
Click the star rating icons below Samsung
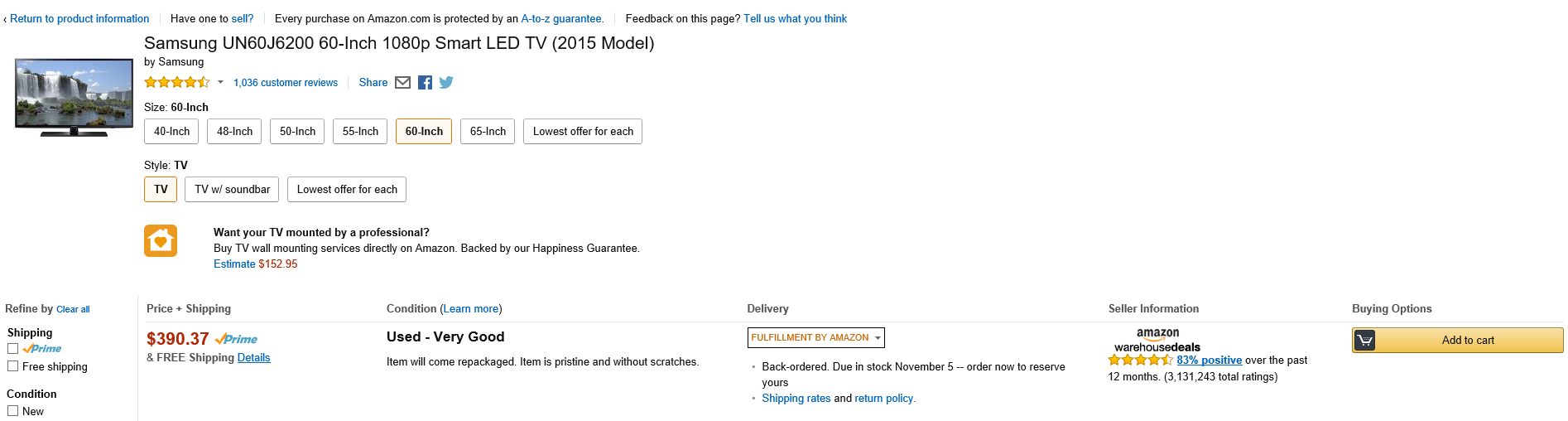(176, 82)
